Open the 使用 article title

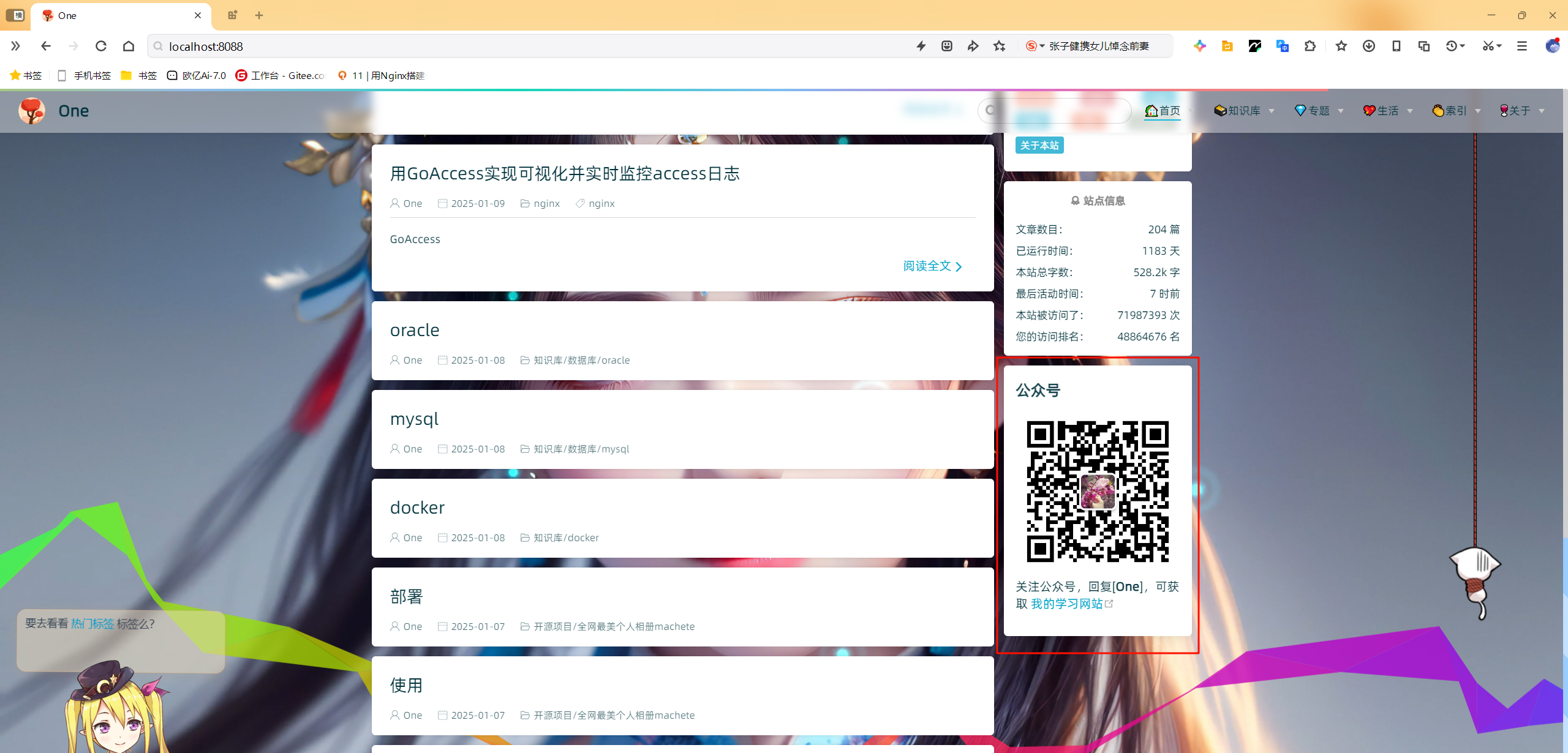point(407,685)
